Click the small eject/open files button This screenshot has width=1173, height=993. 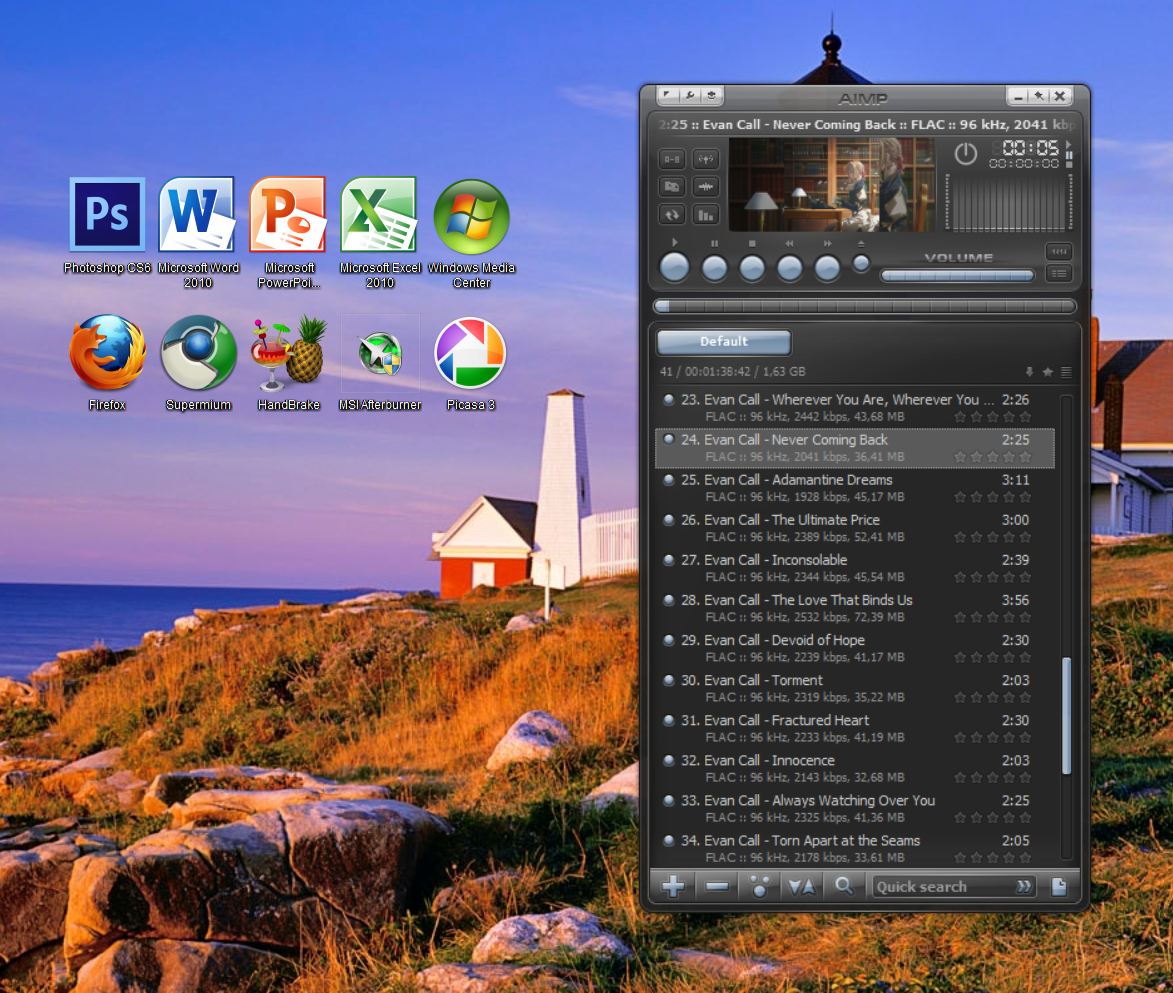tap(861, 263)
